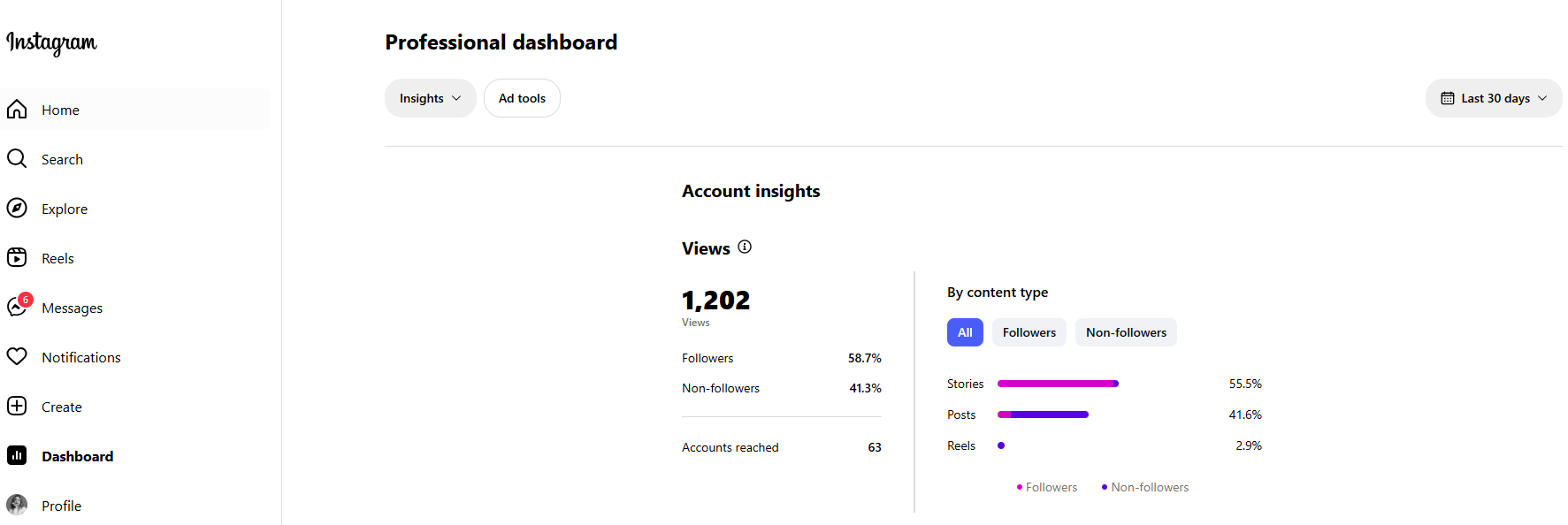Expand the Insights dropdown
This screenshot has height=525, width=1568.
(x=430, y=98)
